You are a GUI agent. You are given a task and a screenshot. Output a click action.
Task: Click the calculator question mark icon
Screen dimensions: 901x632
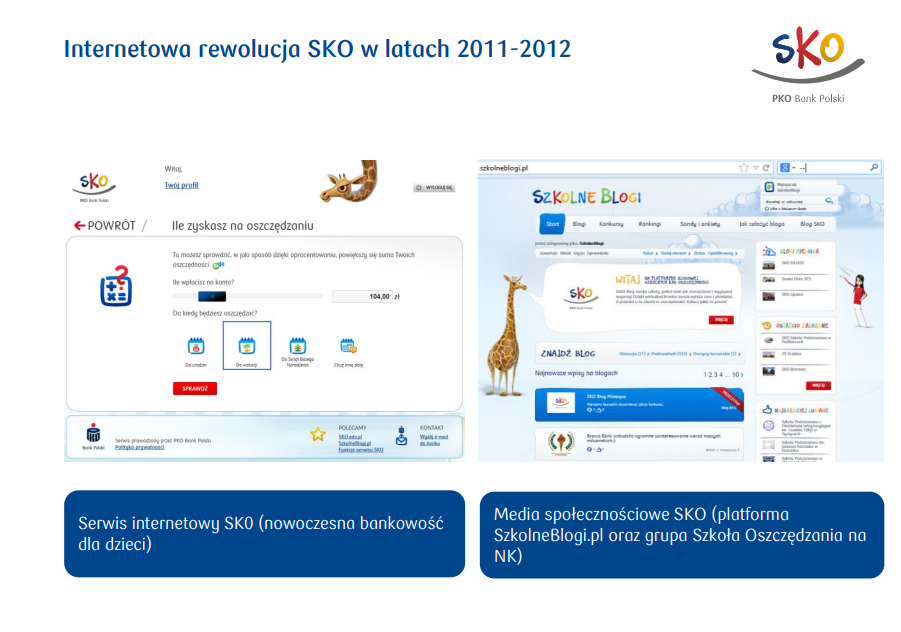click(x=116, y=286)
